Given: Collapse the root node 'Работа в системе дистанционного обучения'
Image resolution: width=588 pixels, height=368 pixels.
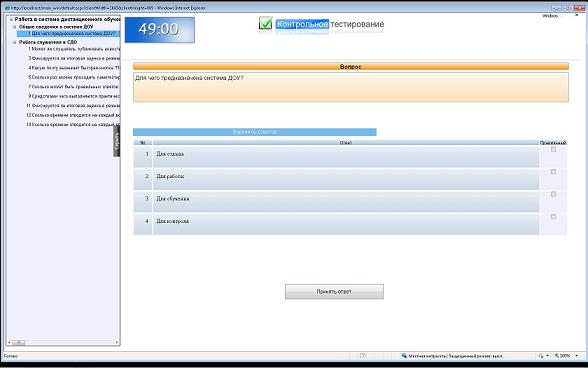Looking at the screenshot, I should coord(11,19).
